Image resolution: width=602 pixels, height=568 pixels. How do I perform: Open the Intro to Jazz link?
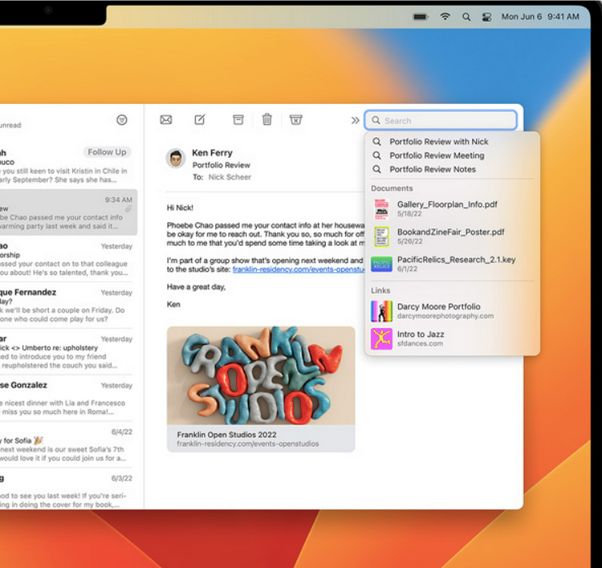452,338
